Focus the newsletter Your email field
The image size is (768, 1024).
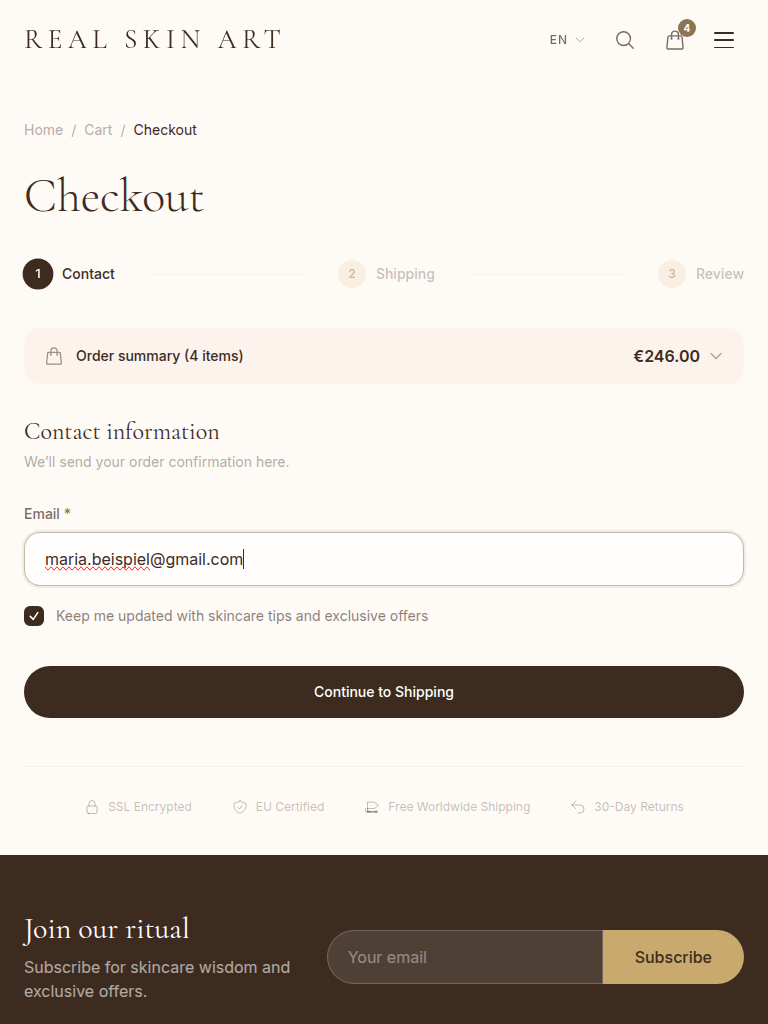(465, 957)
